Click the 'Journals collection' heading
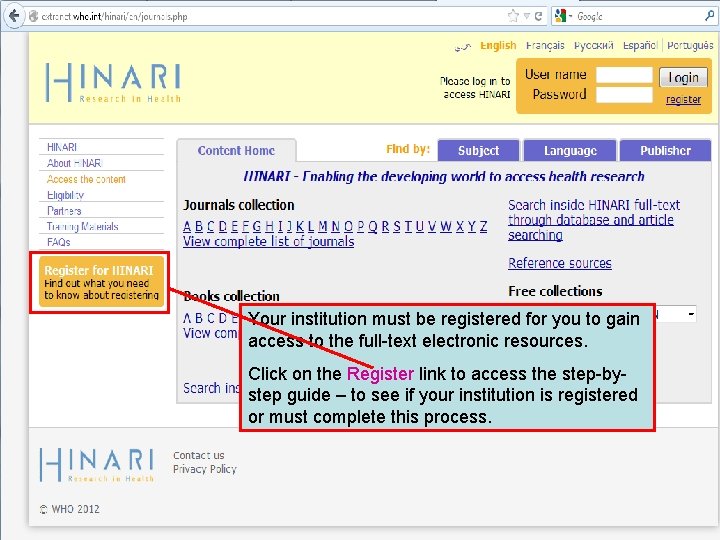The image size is (720, 540). [238, 205]
